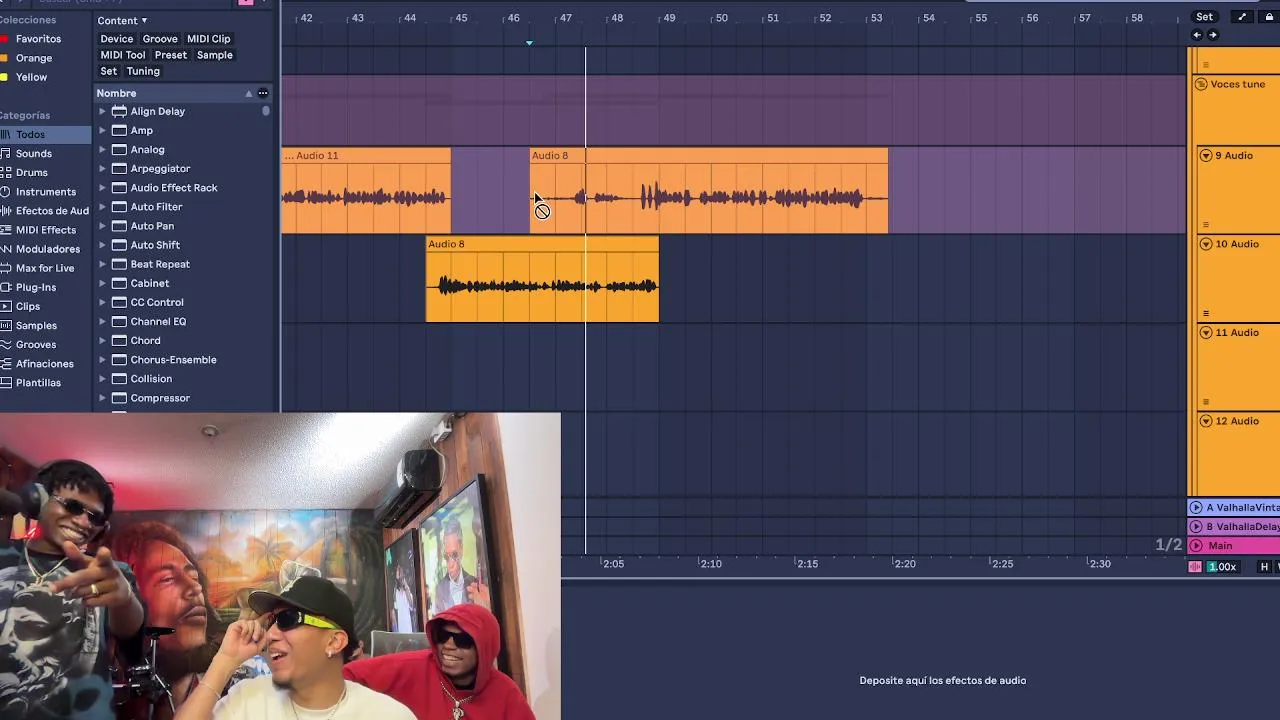Click the Compressor device folder icon
Image resolution: width=1280 pixels, height=720 pixels.
119,398
